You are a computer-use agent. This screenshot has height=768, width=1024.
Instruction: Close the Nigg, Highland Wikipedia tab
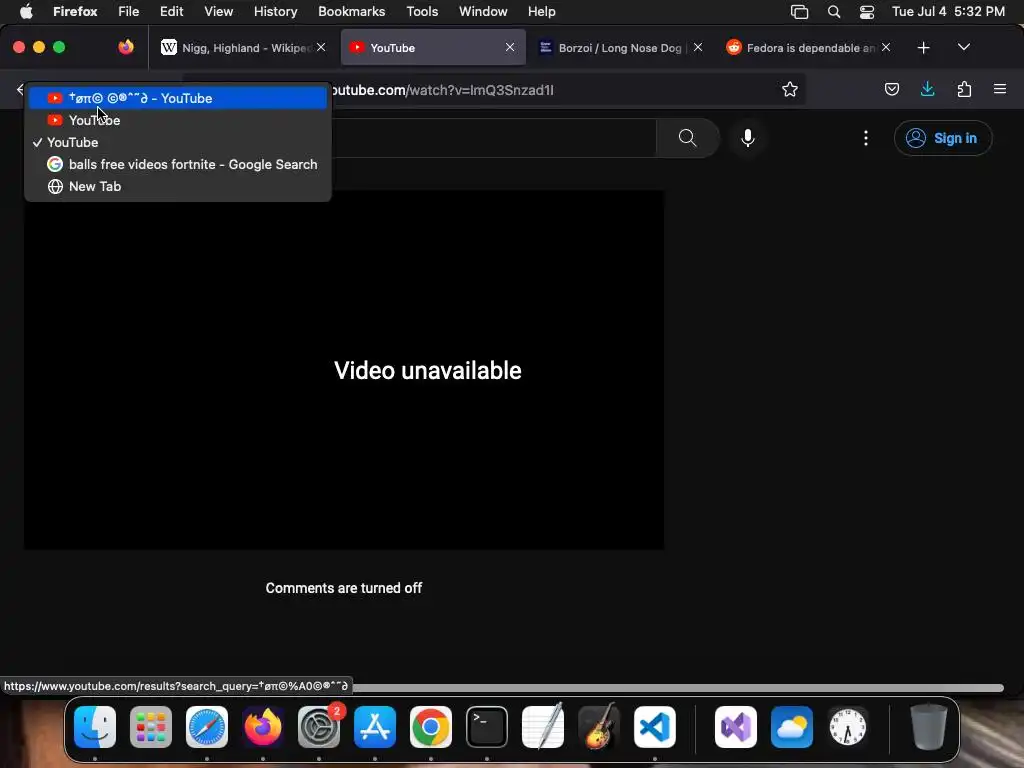[321, 47]
